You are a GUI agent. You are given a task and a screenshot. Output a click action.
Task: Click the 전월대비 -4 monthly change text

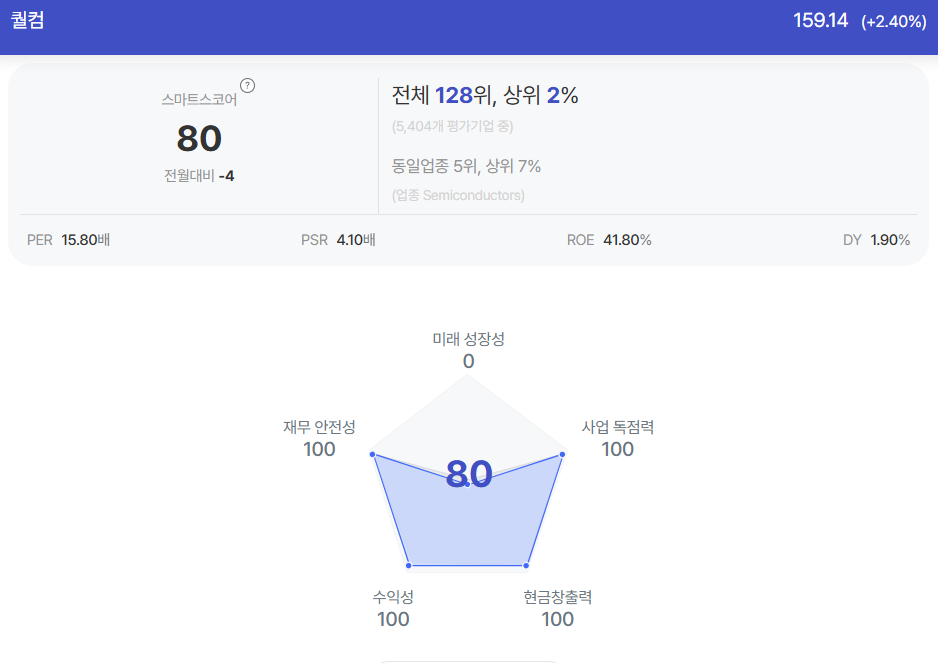pyautogui.click(x=199, y=176)
